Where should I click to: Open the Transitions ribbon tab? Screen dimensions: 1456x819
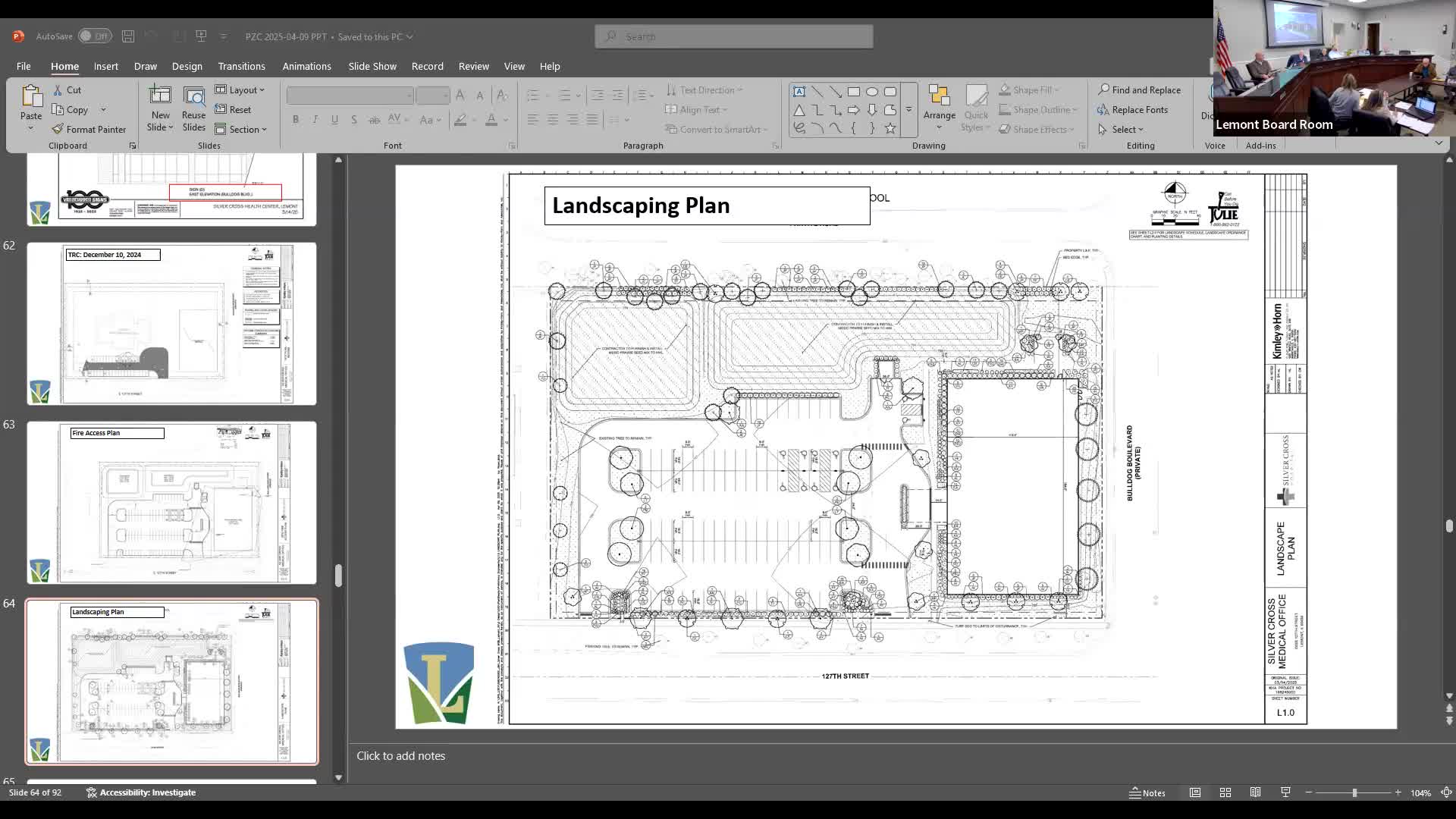click(241, 66)
